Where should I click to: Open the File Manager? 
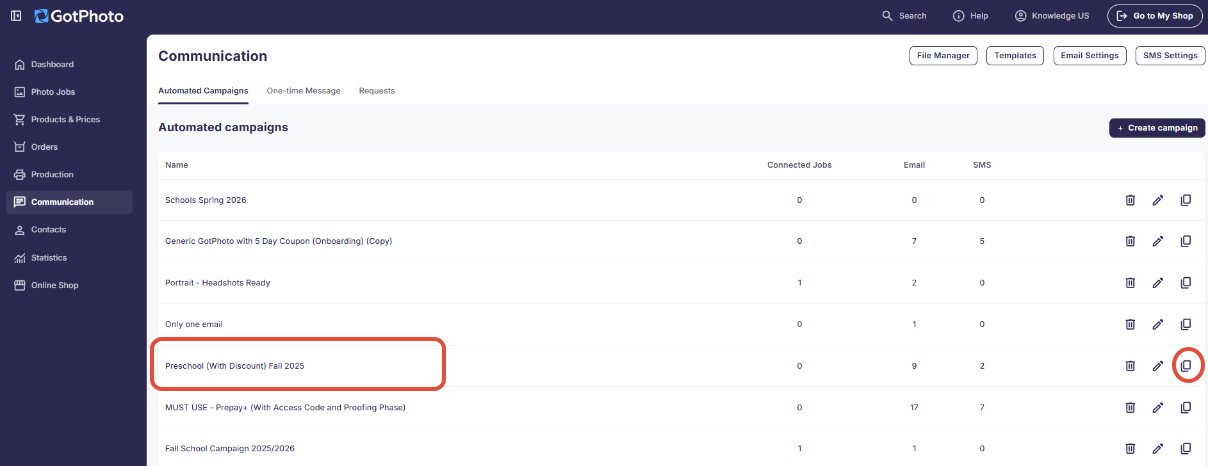tap(943, 56)
